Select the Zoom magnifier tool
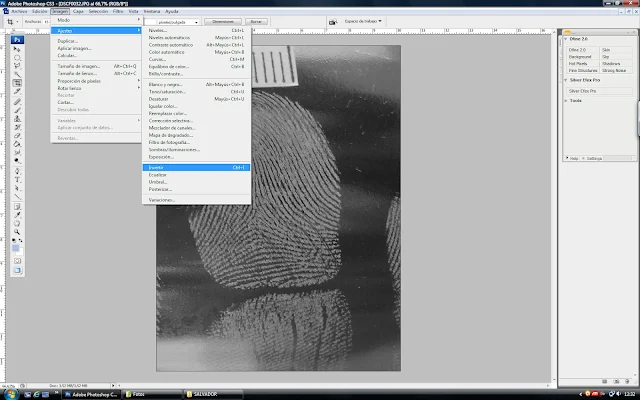The height and width of the screenshot is (400, 640). tap(18, 231)
